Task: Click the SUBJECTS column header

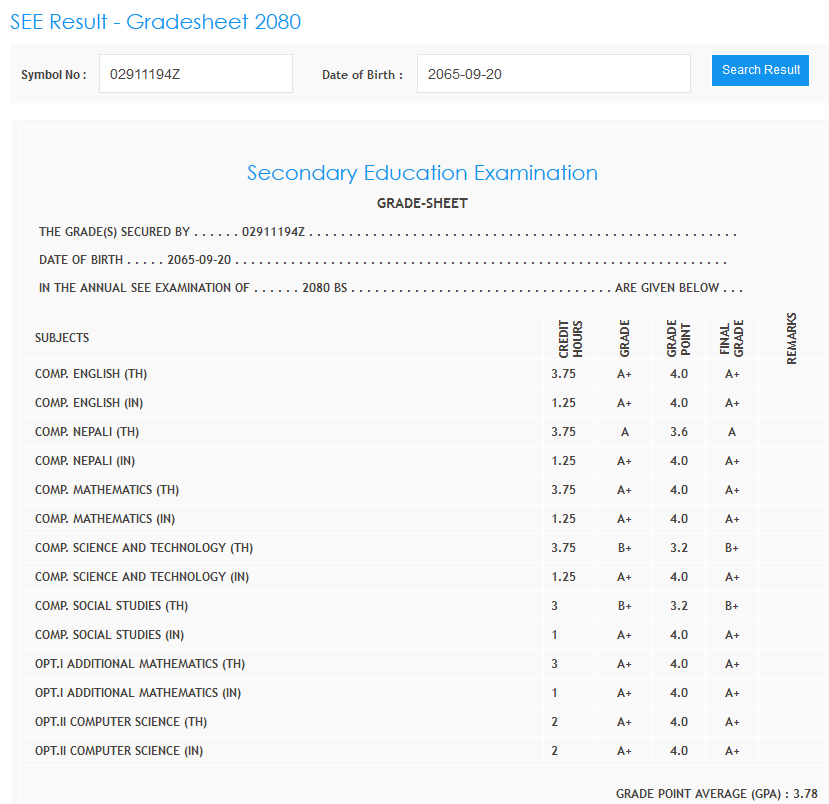Action: click(62, 338)
